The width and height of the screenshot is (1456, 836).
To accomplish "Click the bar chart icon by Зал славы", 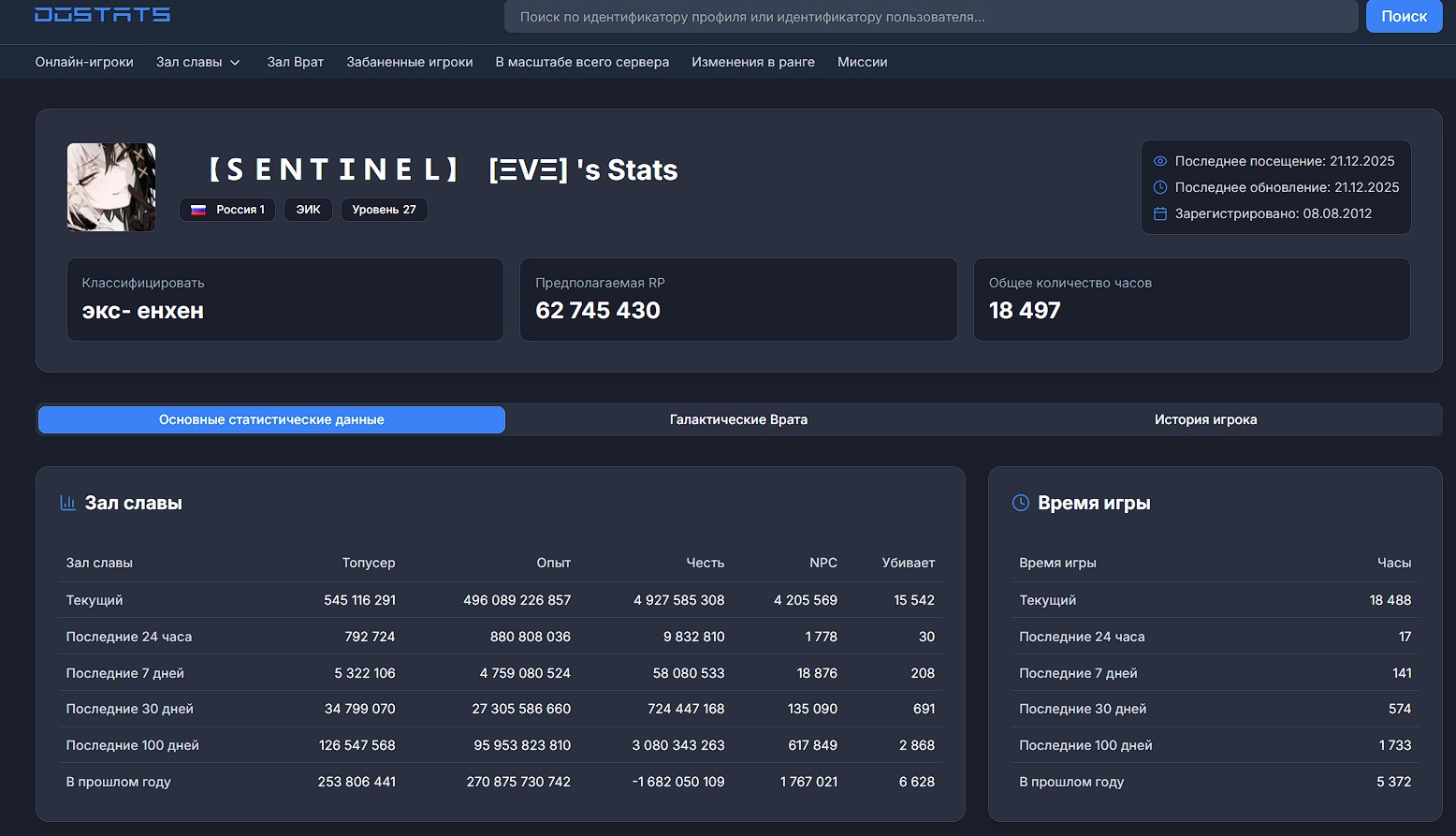I will pos(68,503).
